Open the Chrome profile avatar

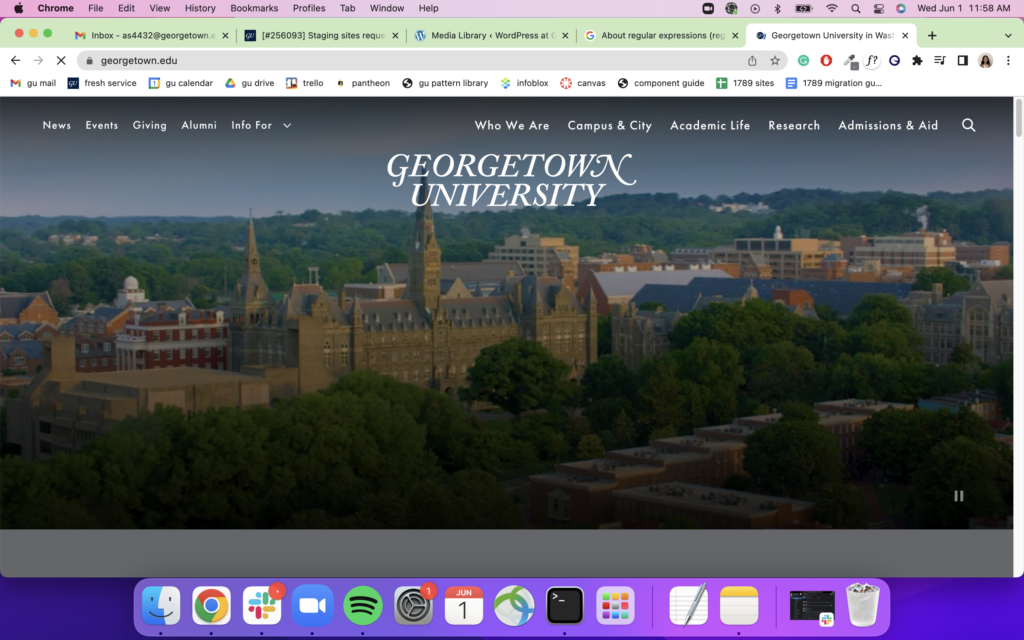tap(985, 61)
